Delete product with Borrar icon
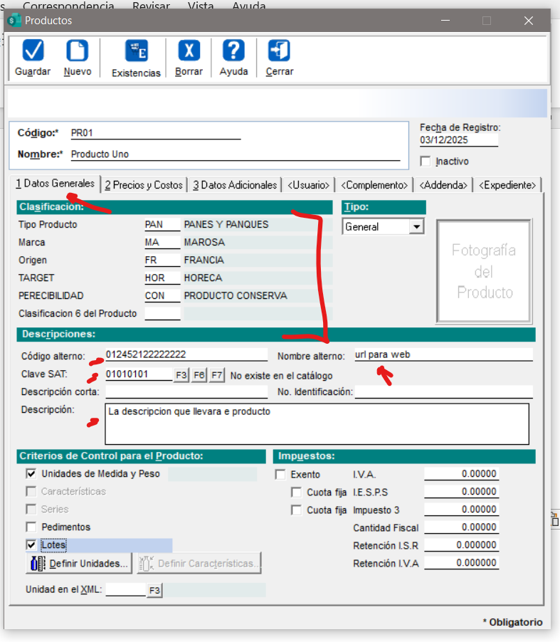 point(189,50)
